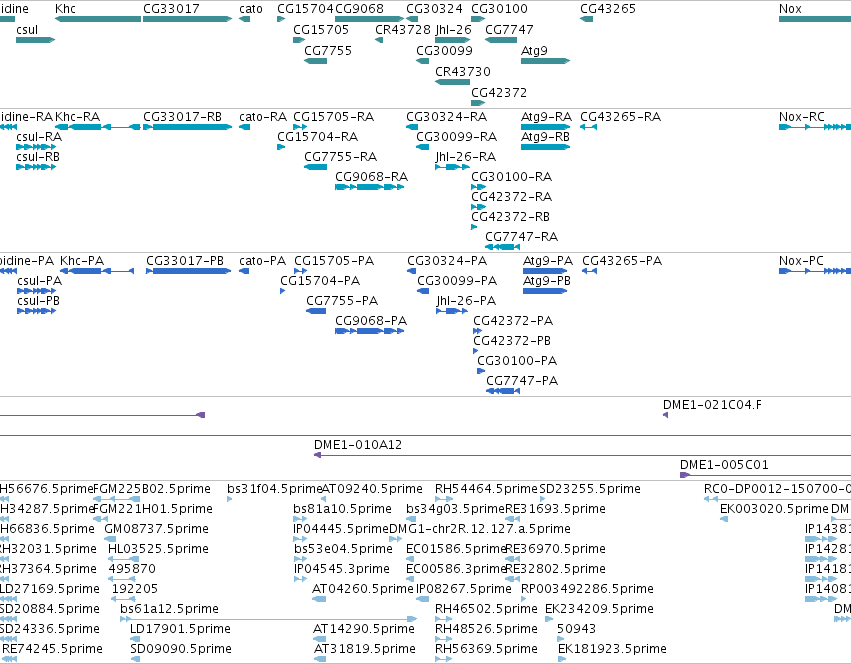
Task: Select the Khc gene feature
Action: (98, 19)
